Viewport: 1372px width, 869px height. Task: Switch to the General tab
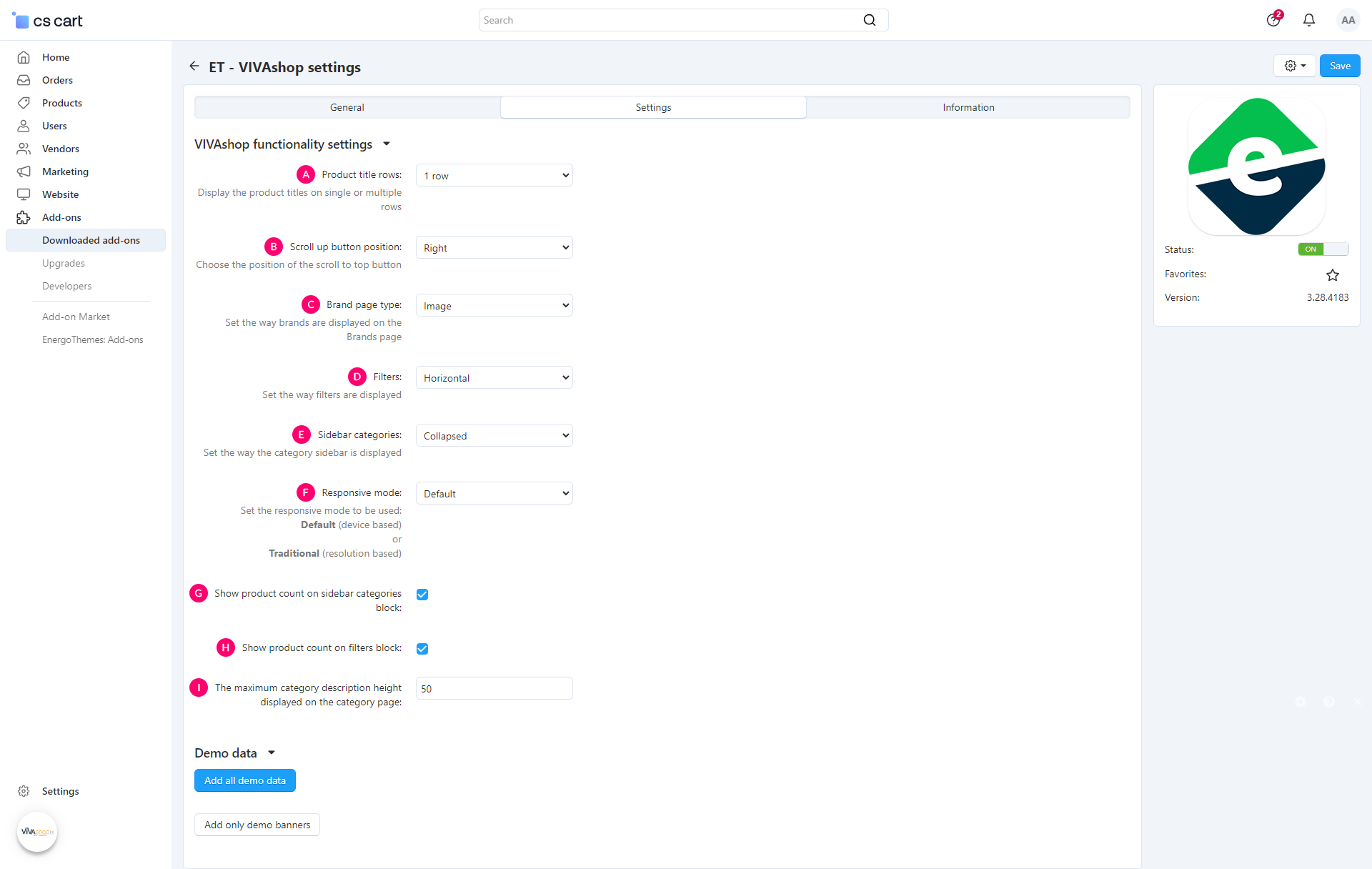347,107
